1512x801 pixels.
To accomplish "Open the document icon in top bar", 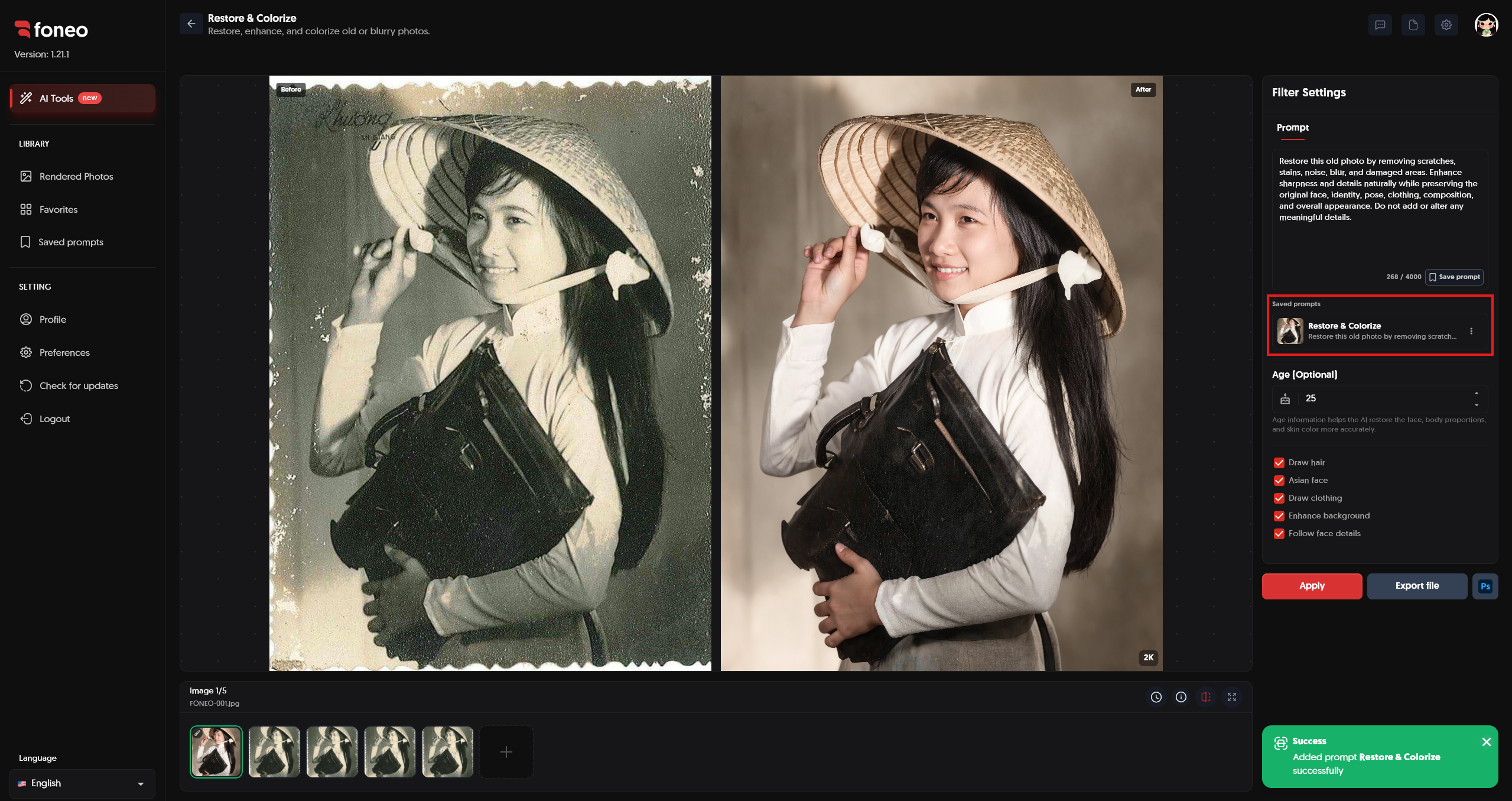I will (x=1413, y=25).
